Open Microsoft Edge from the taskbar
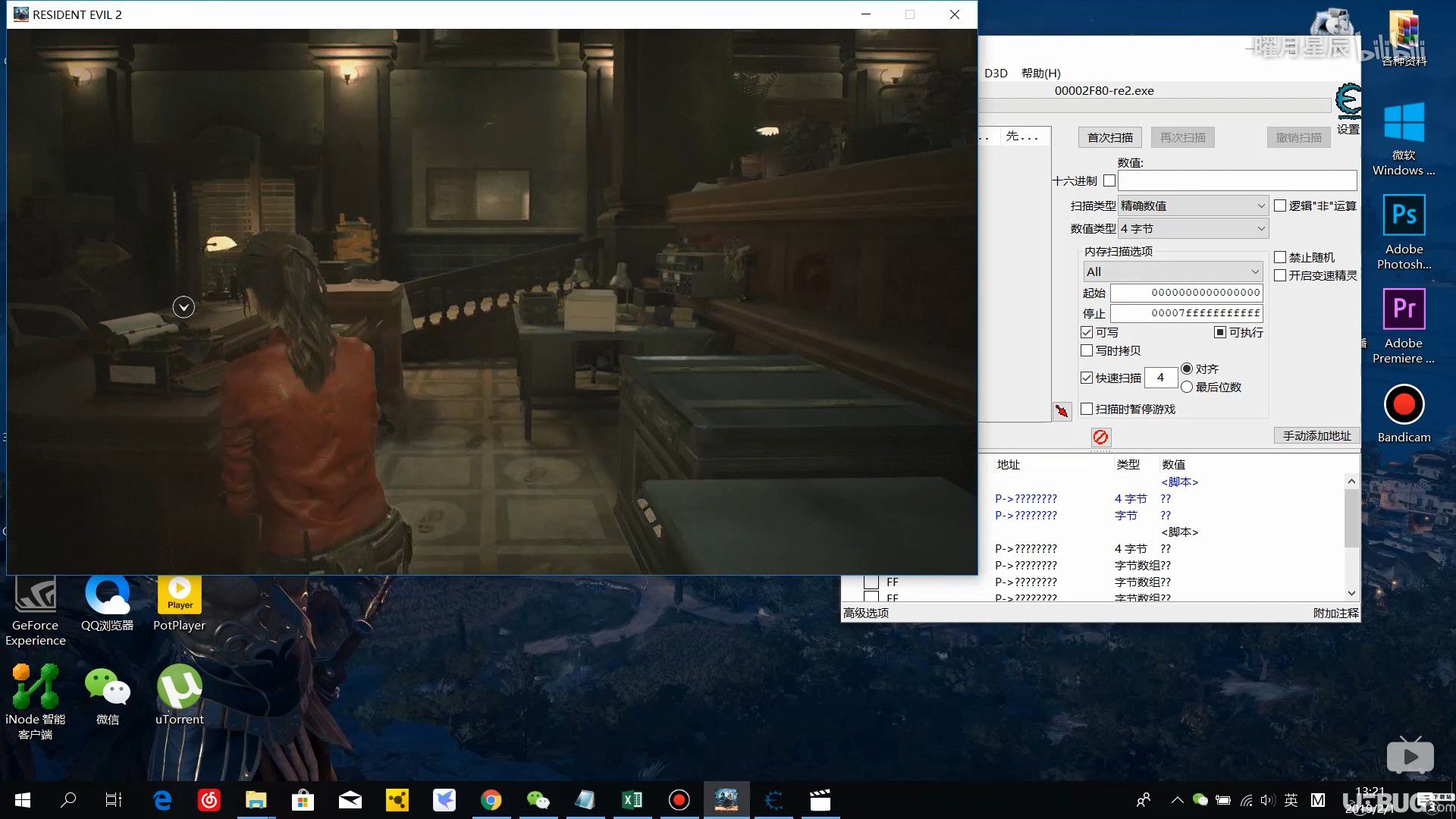Screen dimensions: 1456x819 point(162,800)
